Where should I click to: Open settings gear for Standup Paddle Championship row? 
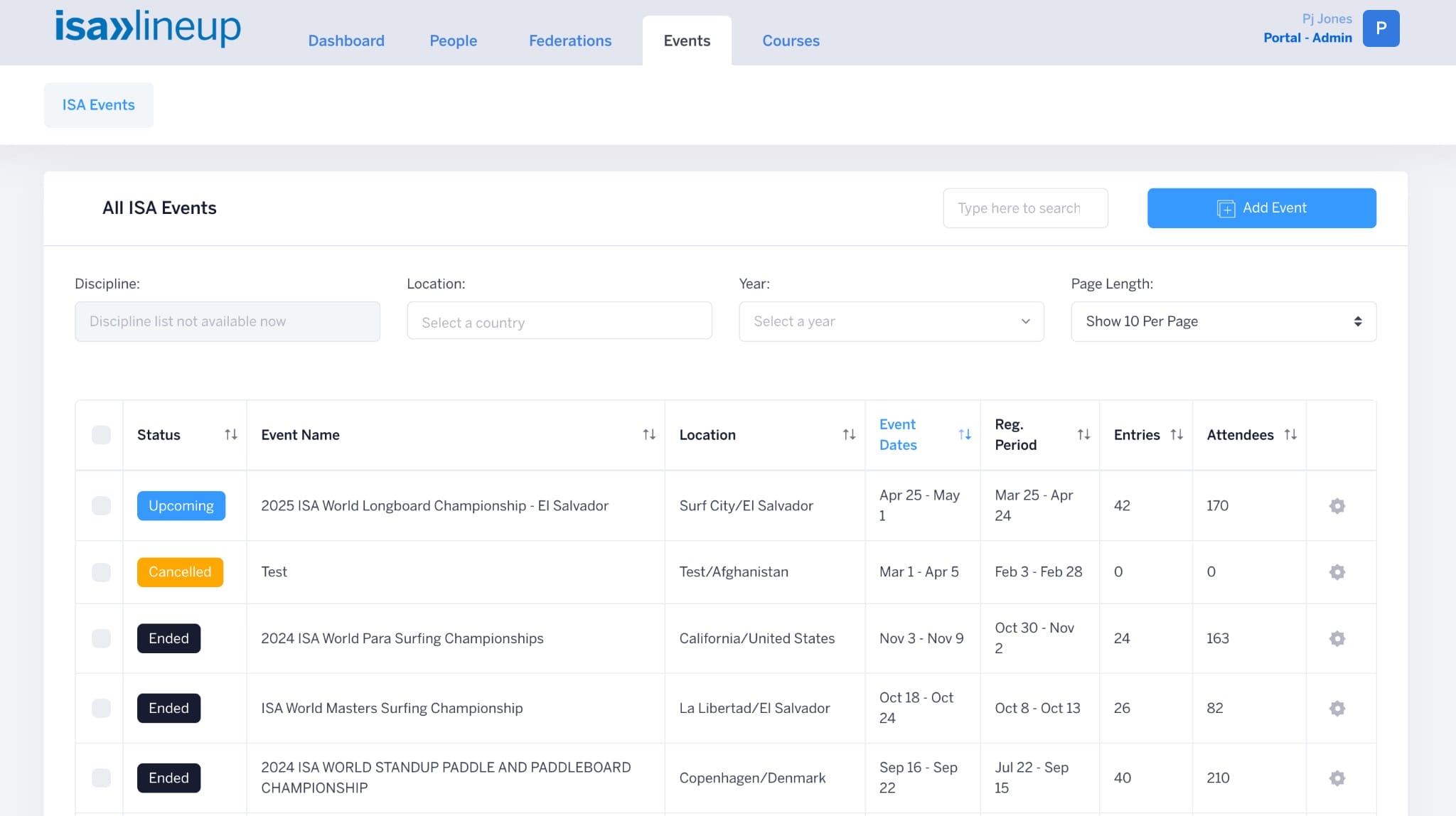(1337, 778)
